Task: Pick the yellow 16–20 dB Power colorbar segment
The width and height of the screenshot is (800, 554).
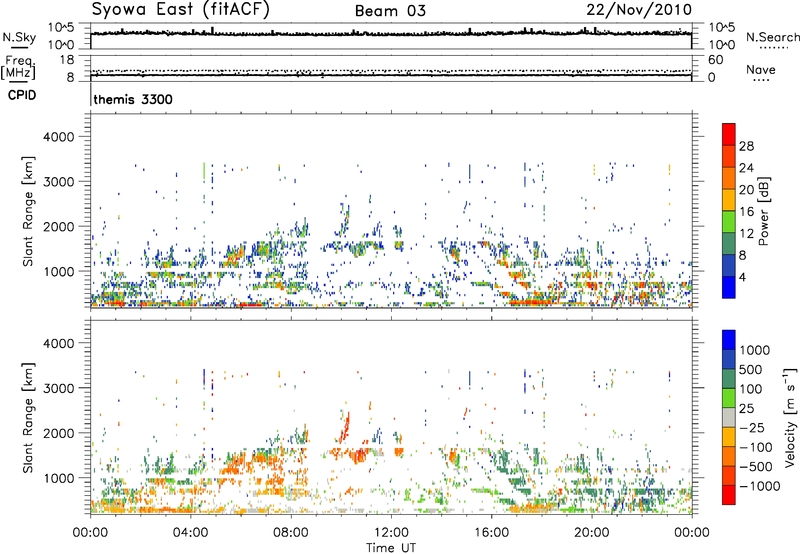Action: tap(729, 199)
